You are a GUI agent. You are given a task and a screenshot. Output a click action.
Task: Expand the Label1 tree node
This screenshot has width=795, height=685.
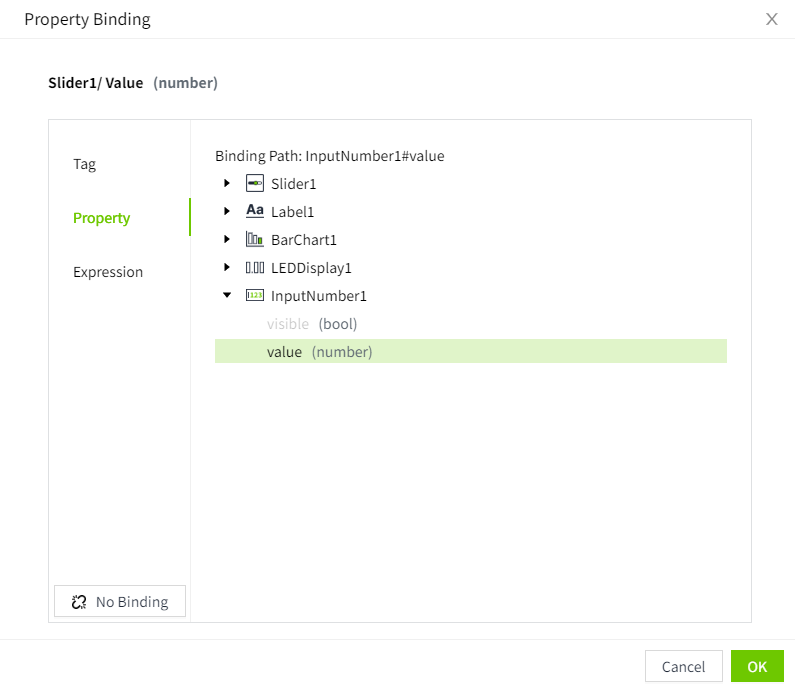point(227,212)
